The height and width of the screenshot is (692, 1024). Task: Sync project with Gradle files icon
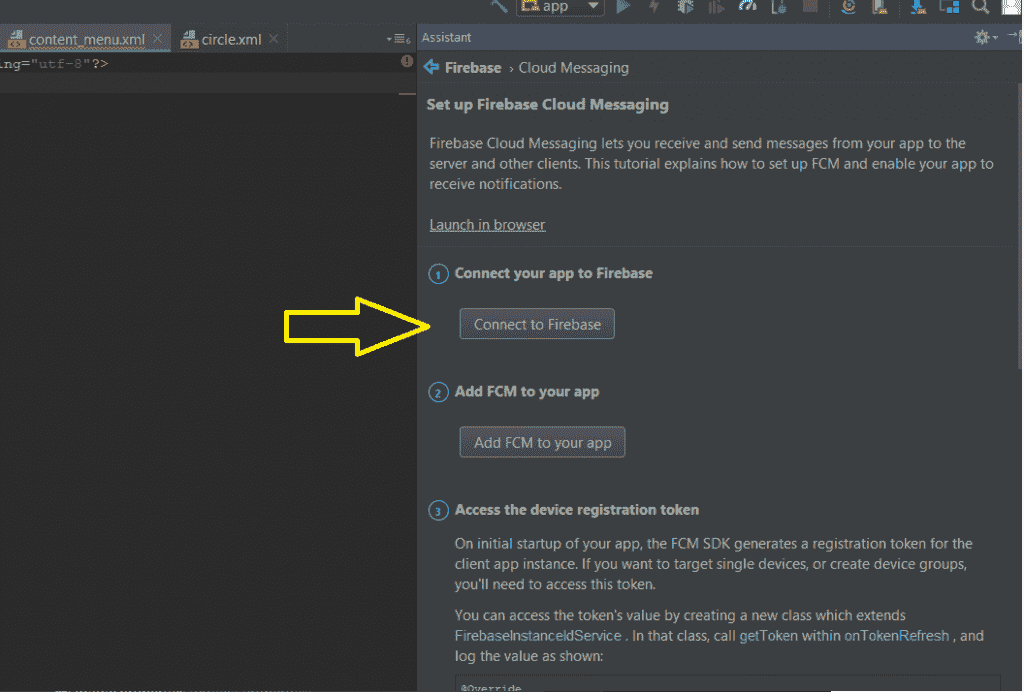coord(848,7)
